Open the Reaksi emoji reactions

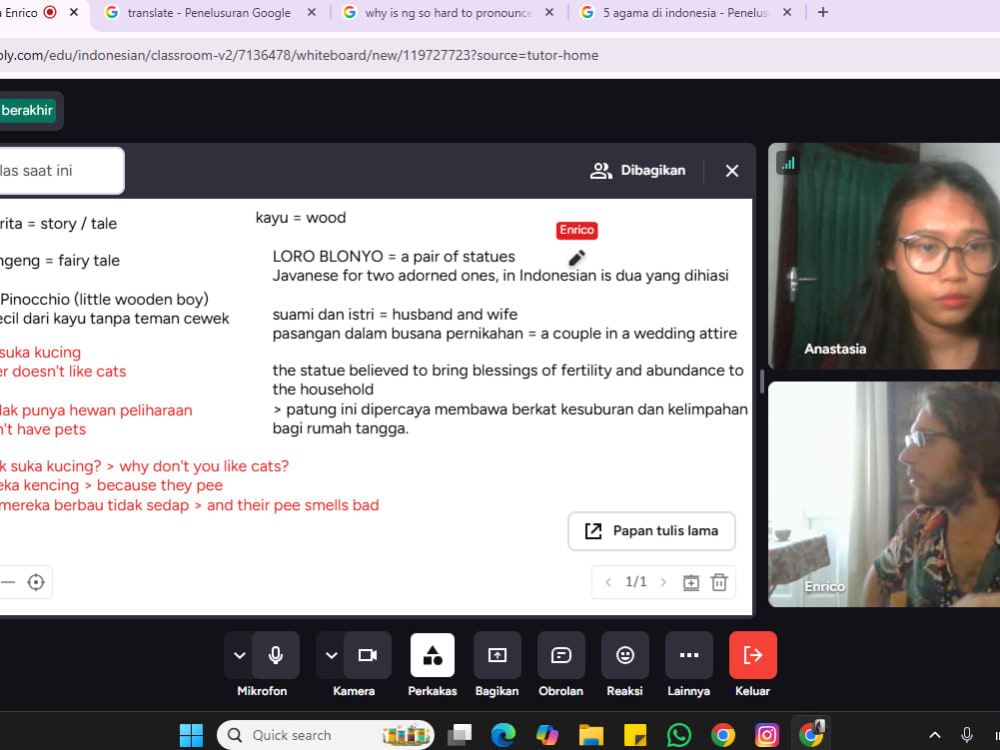click(625, 655)
